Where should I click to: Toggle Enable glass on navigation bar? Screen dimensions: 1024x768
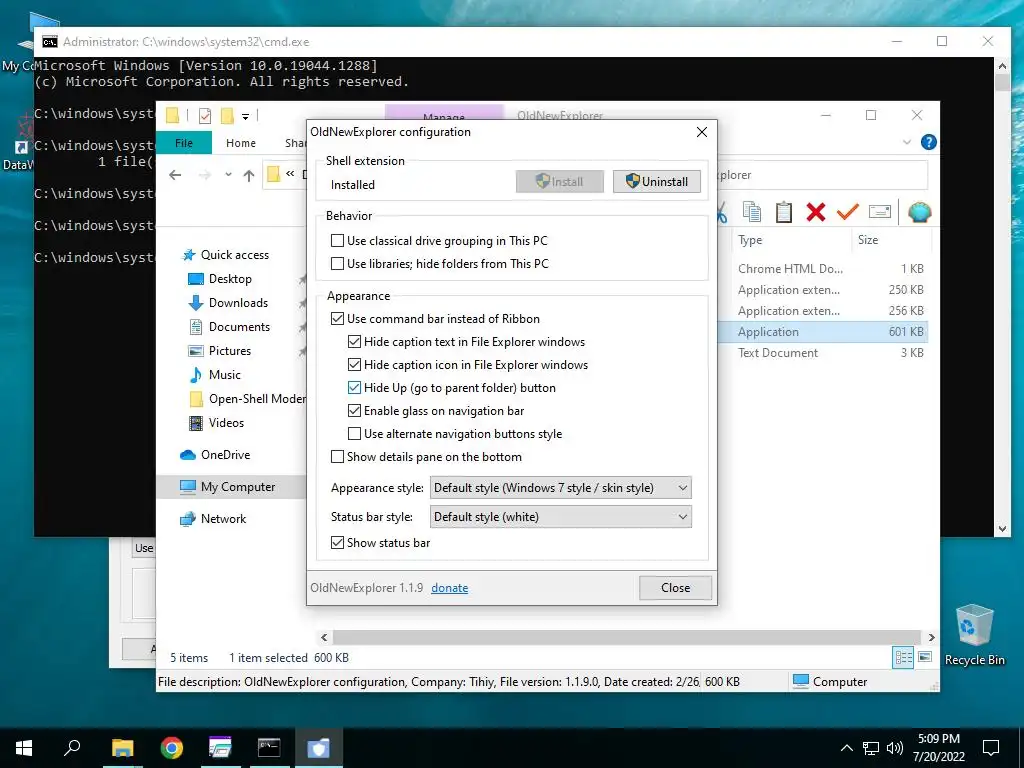(354, 411)
